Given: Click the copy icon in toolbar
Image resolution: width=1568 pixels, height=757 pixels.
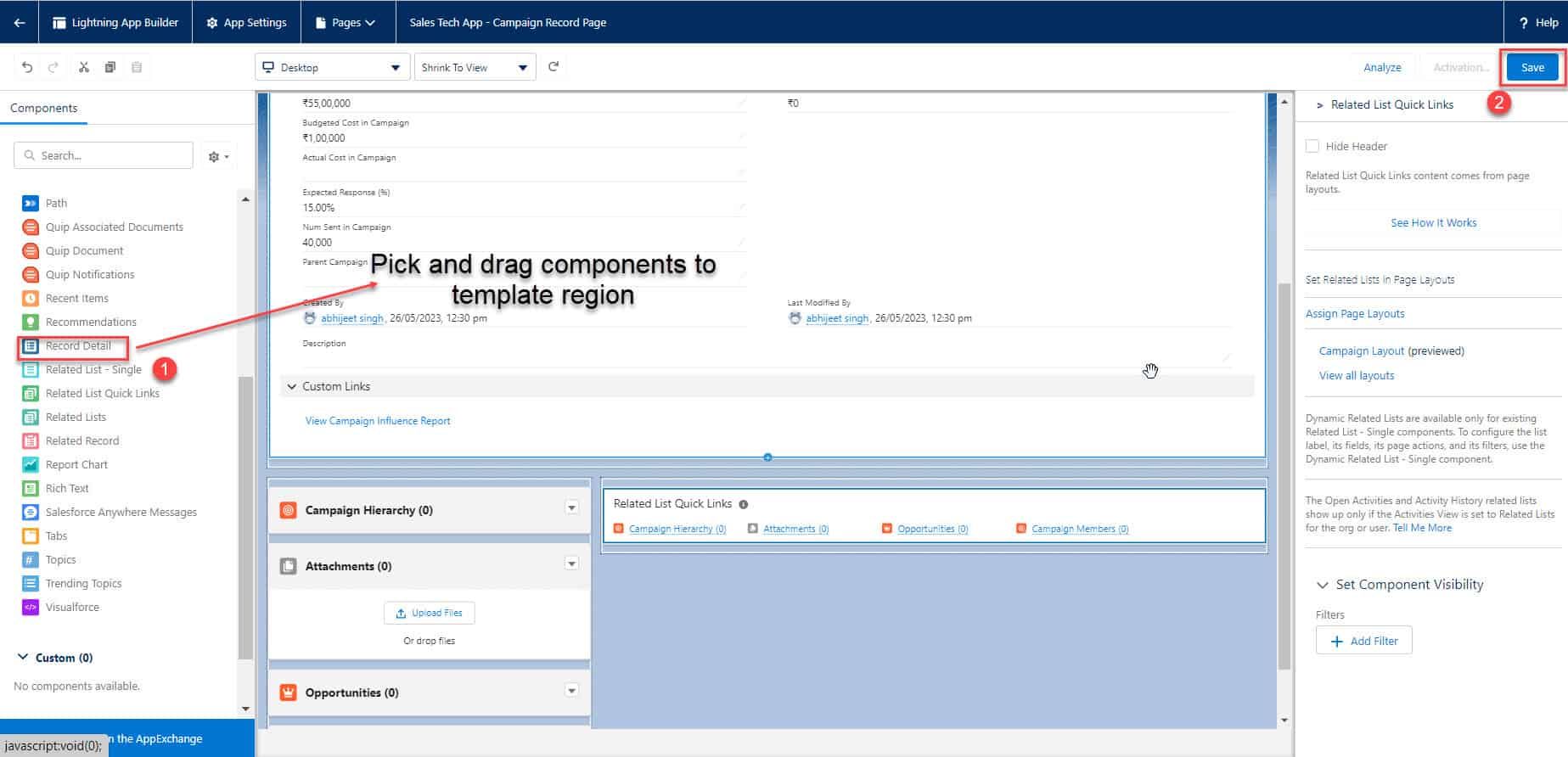Looking at the screenshot, I should point(110,67).
